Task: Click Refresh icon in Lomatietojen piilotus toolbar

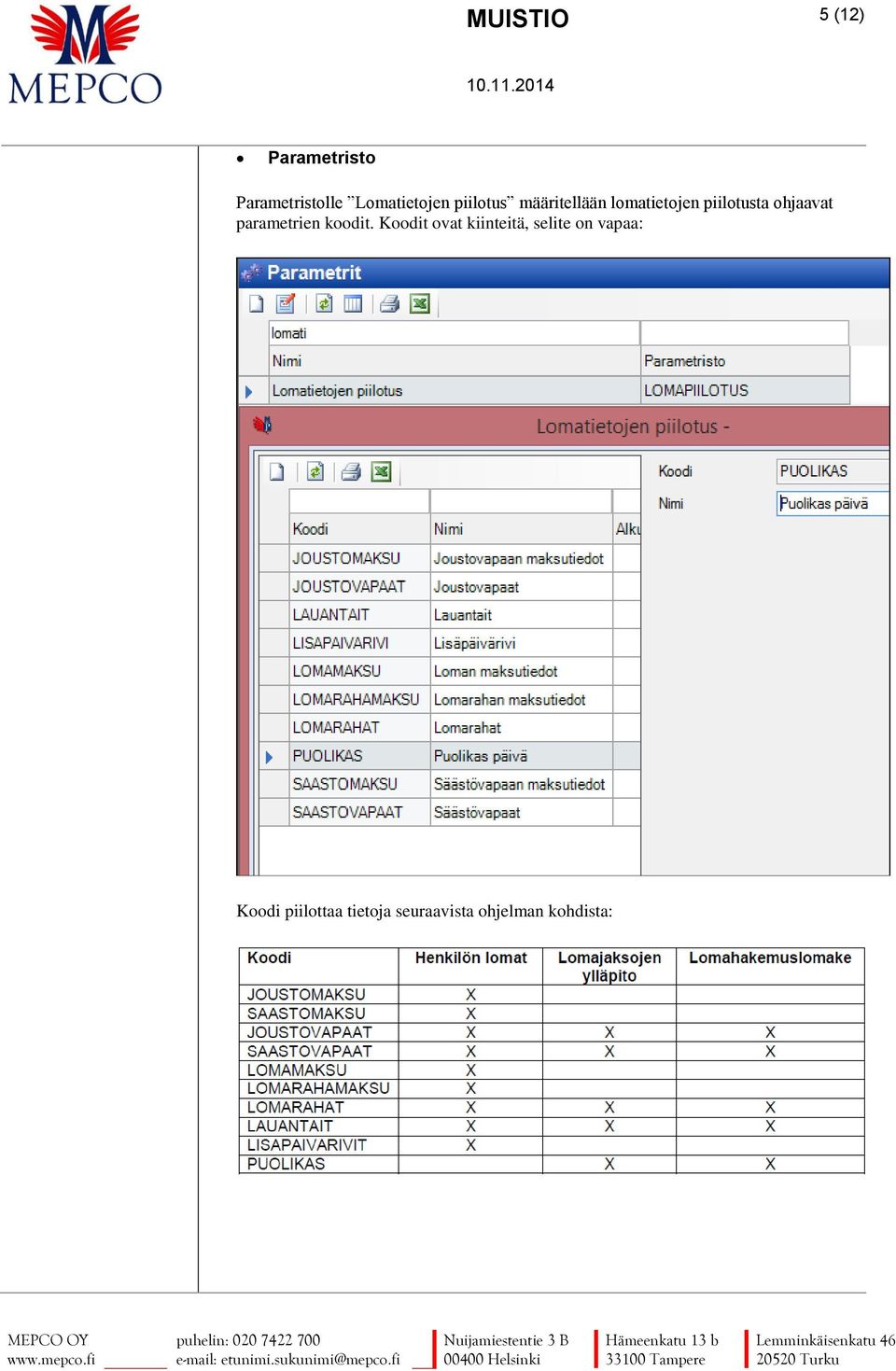Action: [x=315, y=472]
